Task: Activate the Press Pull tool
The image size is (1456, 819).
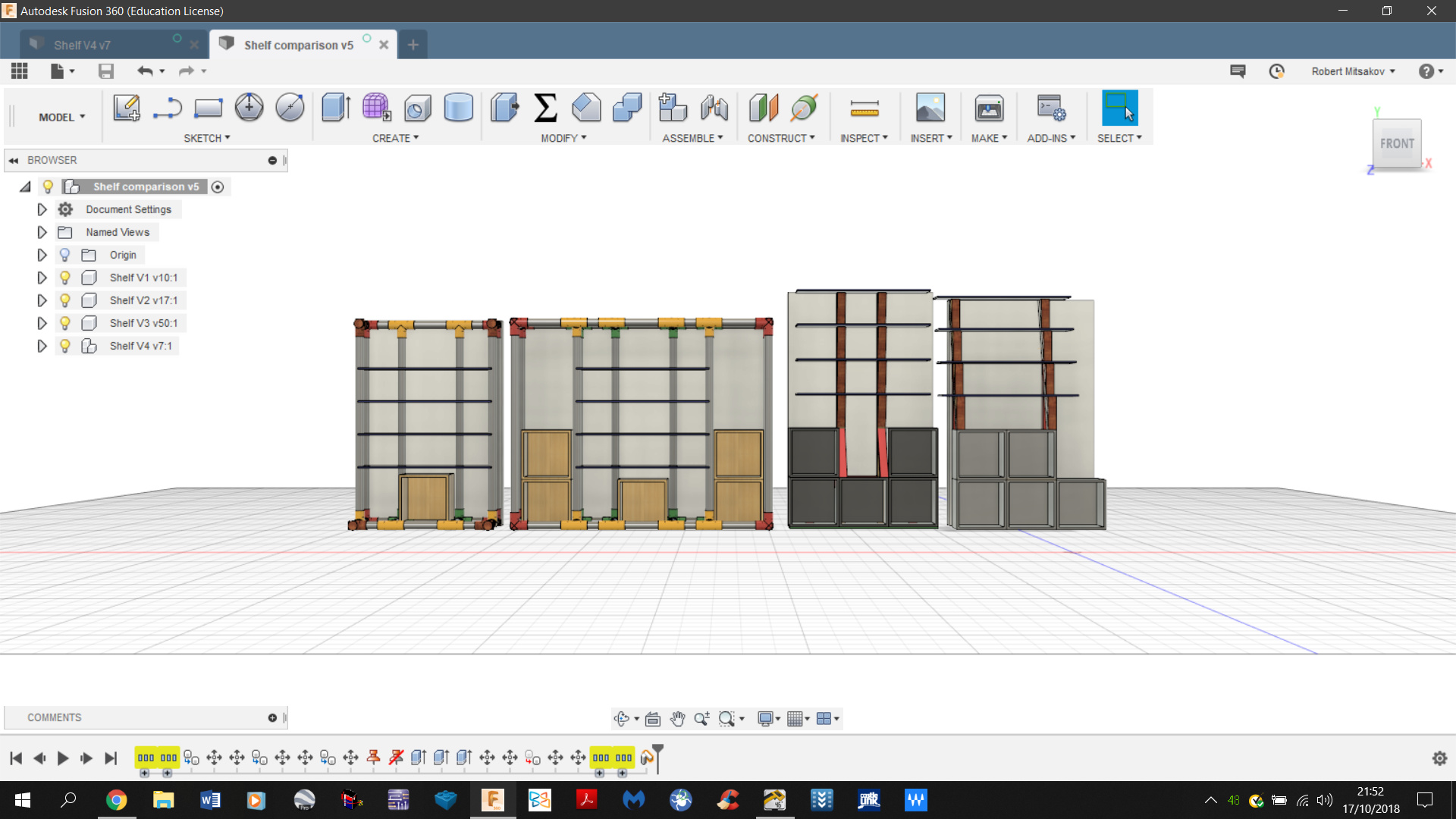Action: (x=504, y=108)
